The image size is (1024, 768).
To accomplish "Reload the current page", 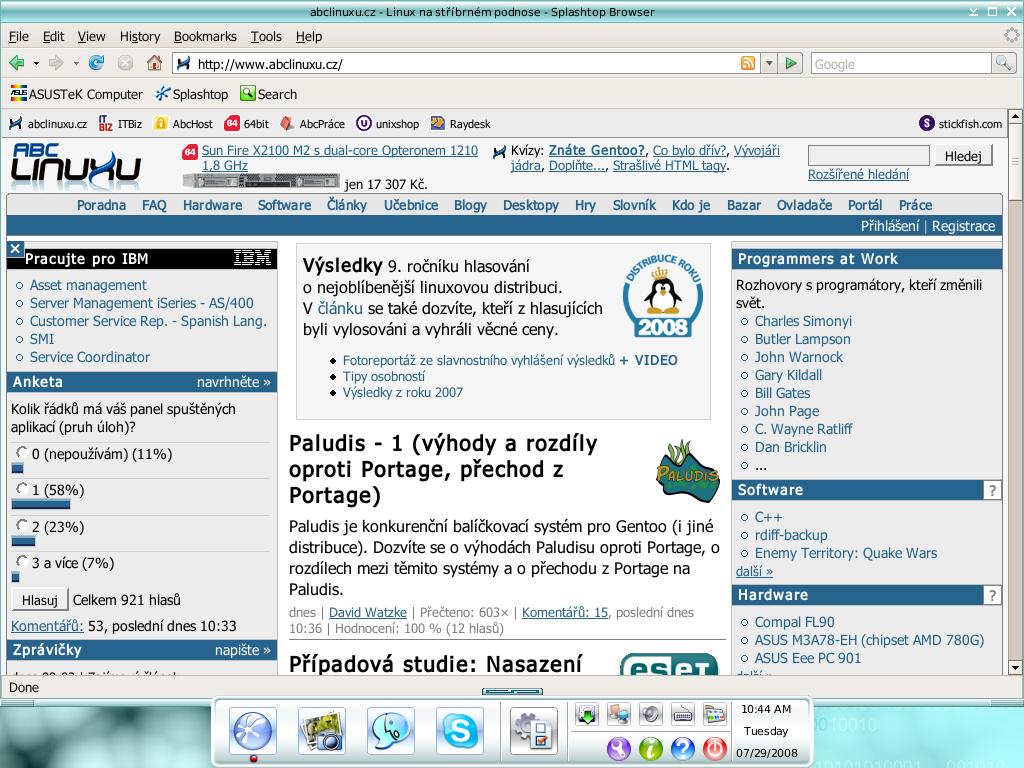I will 97,63.
